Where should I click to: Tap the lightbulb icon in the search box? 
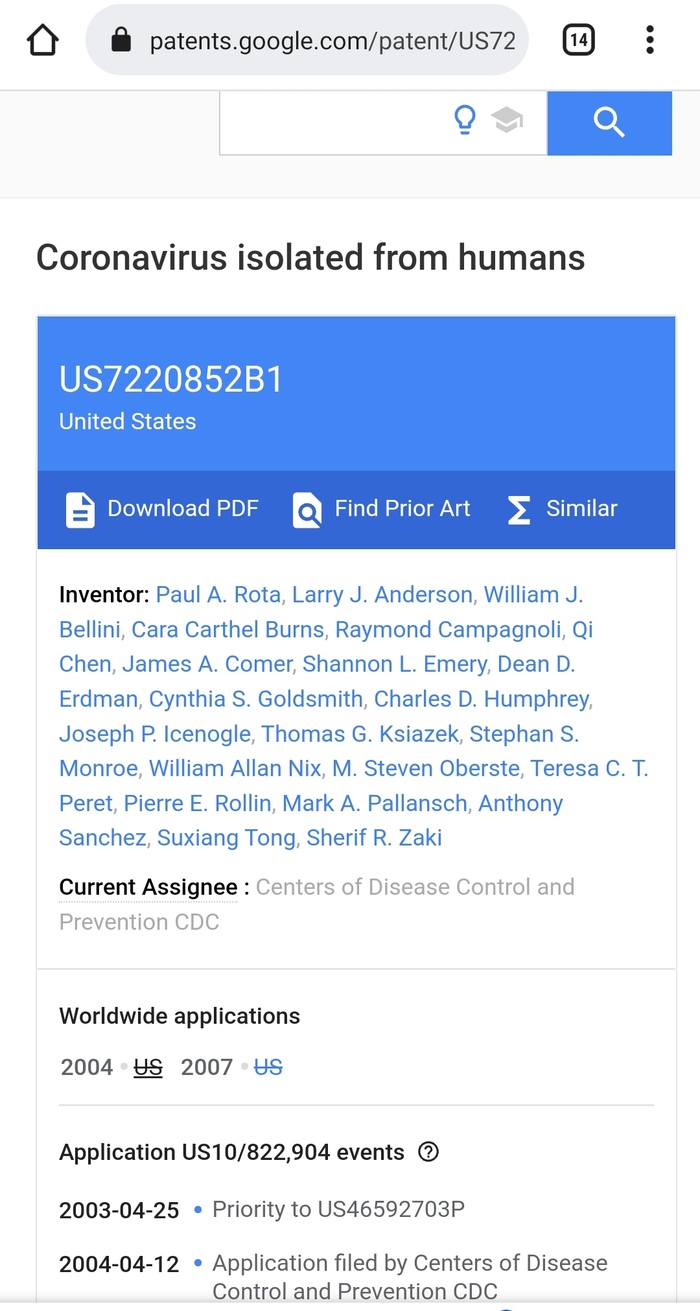[465, 121]
